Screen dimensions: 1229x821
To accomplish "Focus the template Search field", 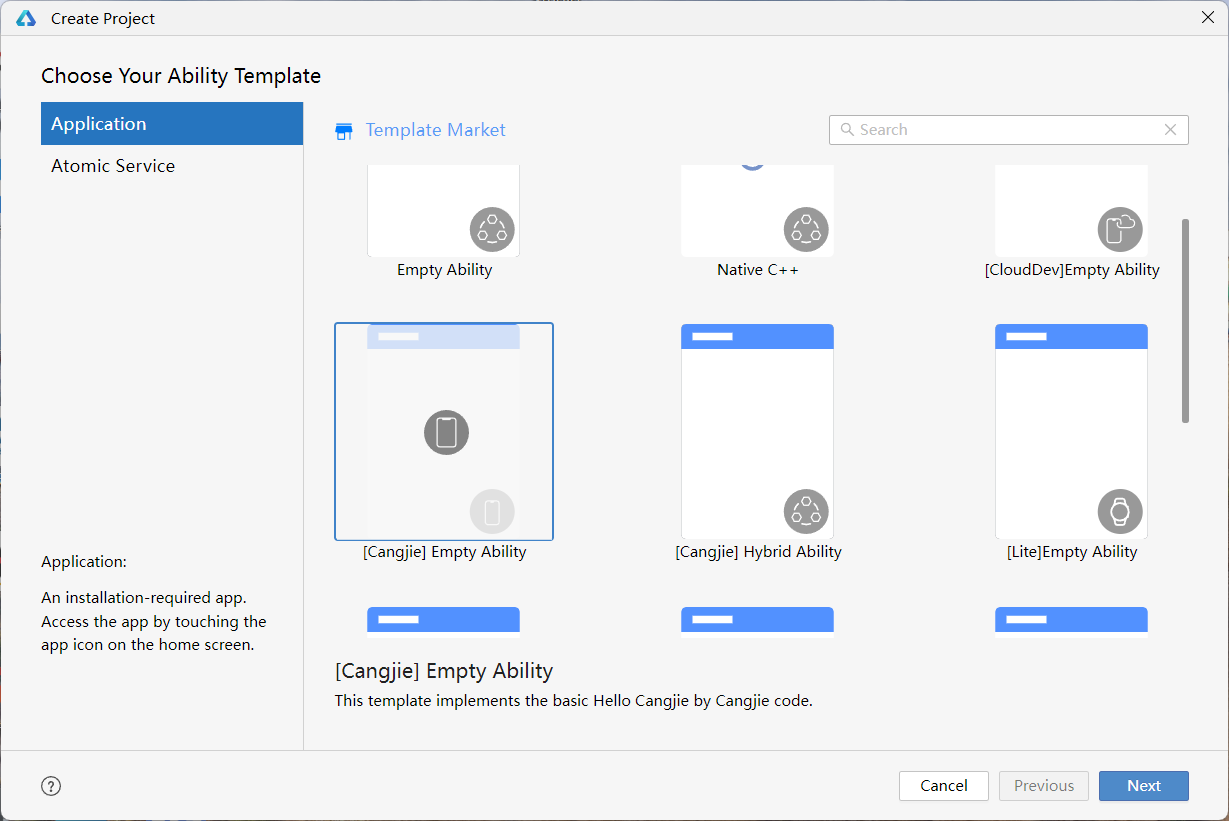I will coord(1009,130).
